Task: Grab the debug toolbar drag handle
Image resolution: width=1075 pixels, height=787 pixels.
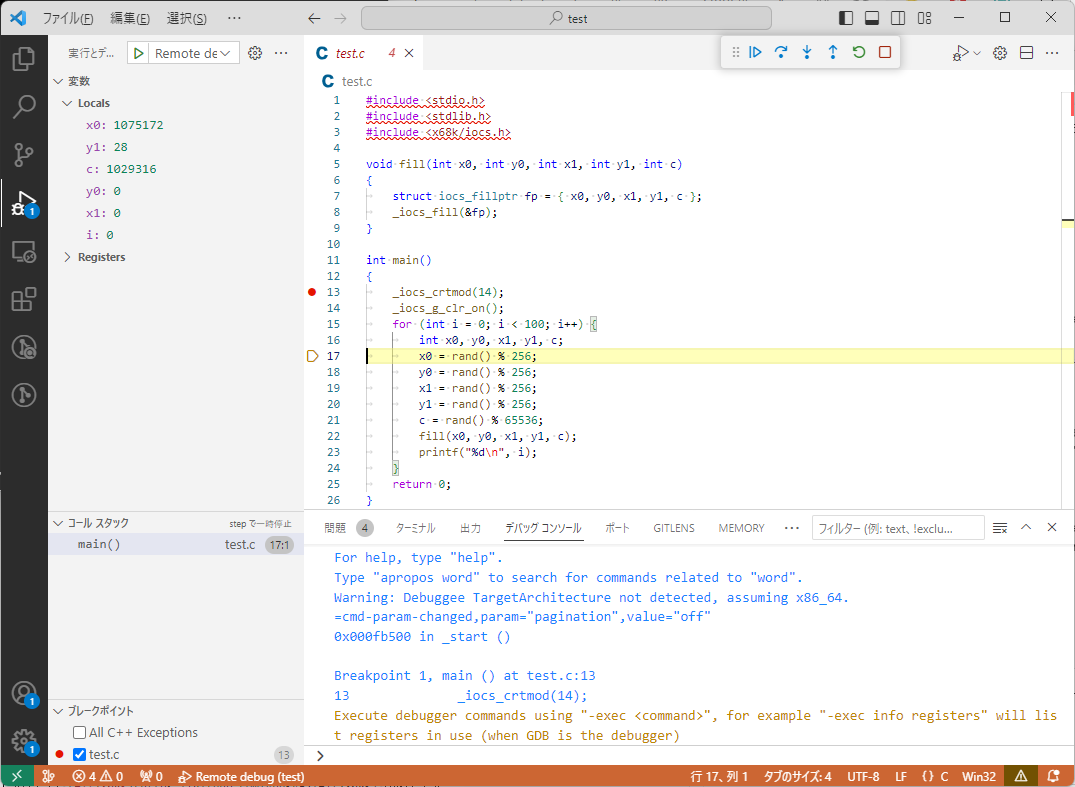Action: tap(735, 52)
